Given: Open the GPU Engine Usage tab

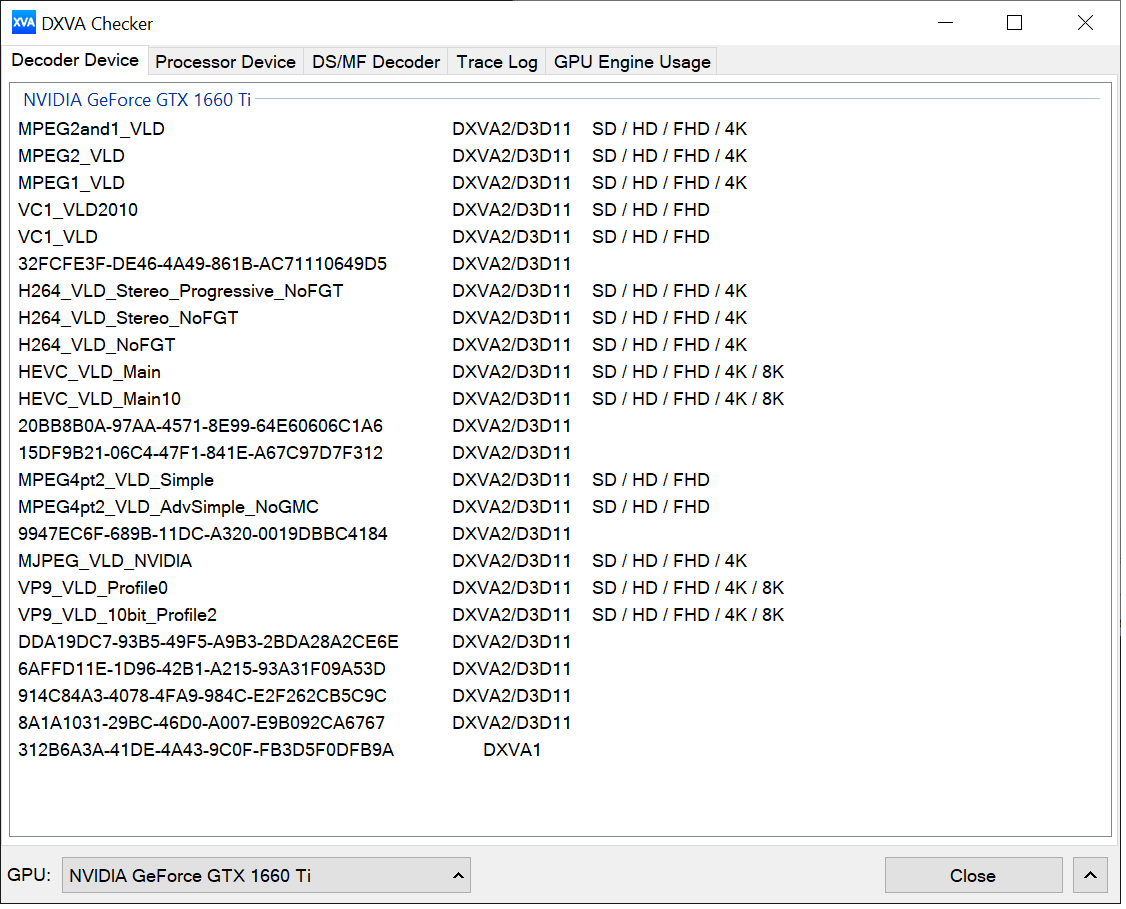Looking at the screenshot, I should coord(632,62).
